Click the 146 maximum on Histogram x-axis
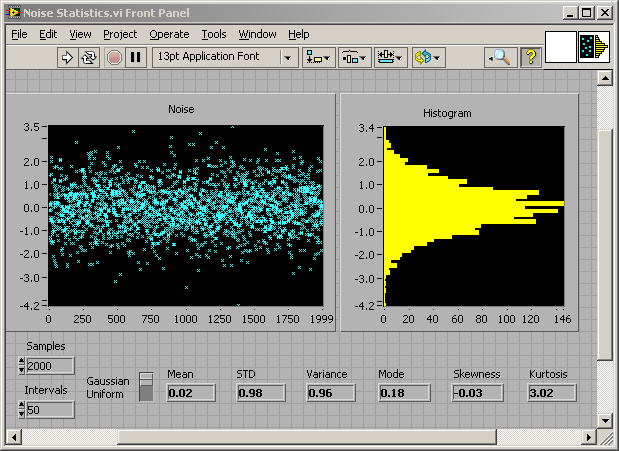619x451 pixels. click(562, 319)
